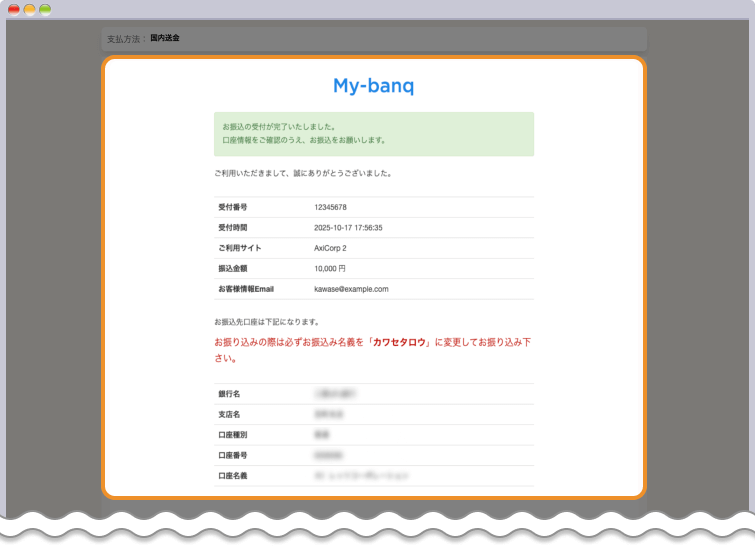Click the ご利用いただきまして thank-you message

302,173
